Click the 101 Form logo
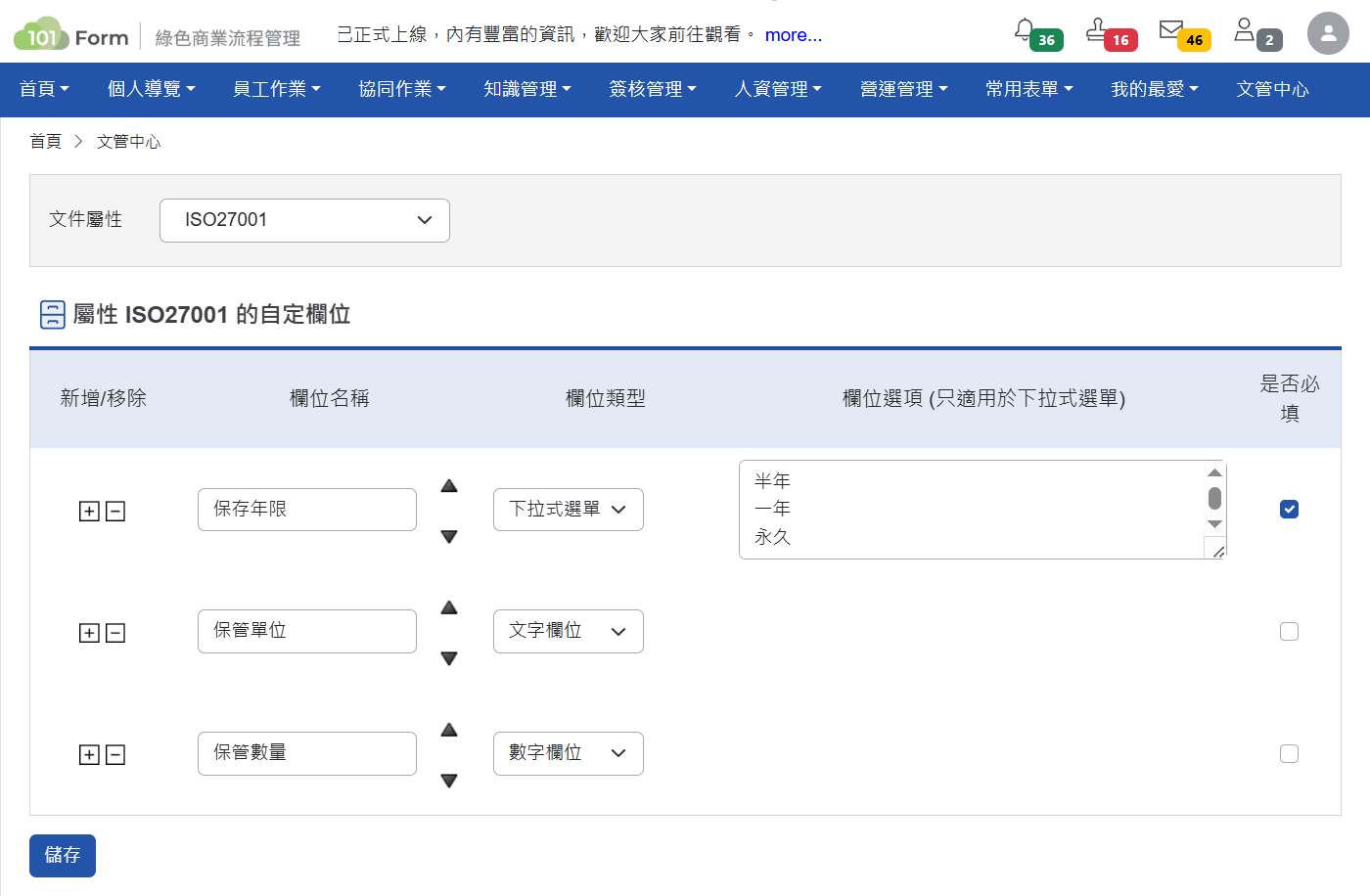The width and height of the screenshot is (1370, 896). click(71, 35)
